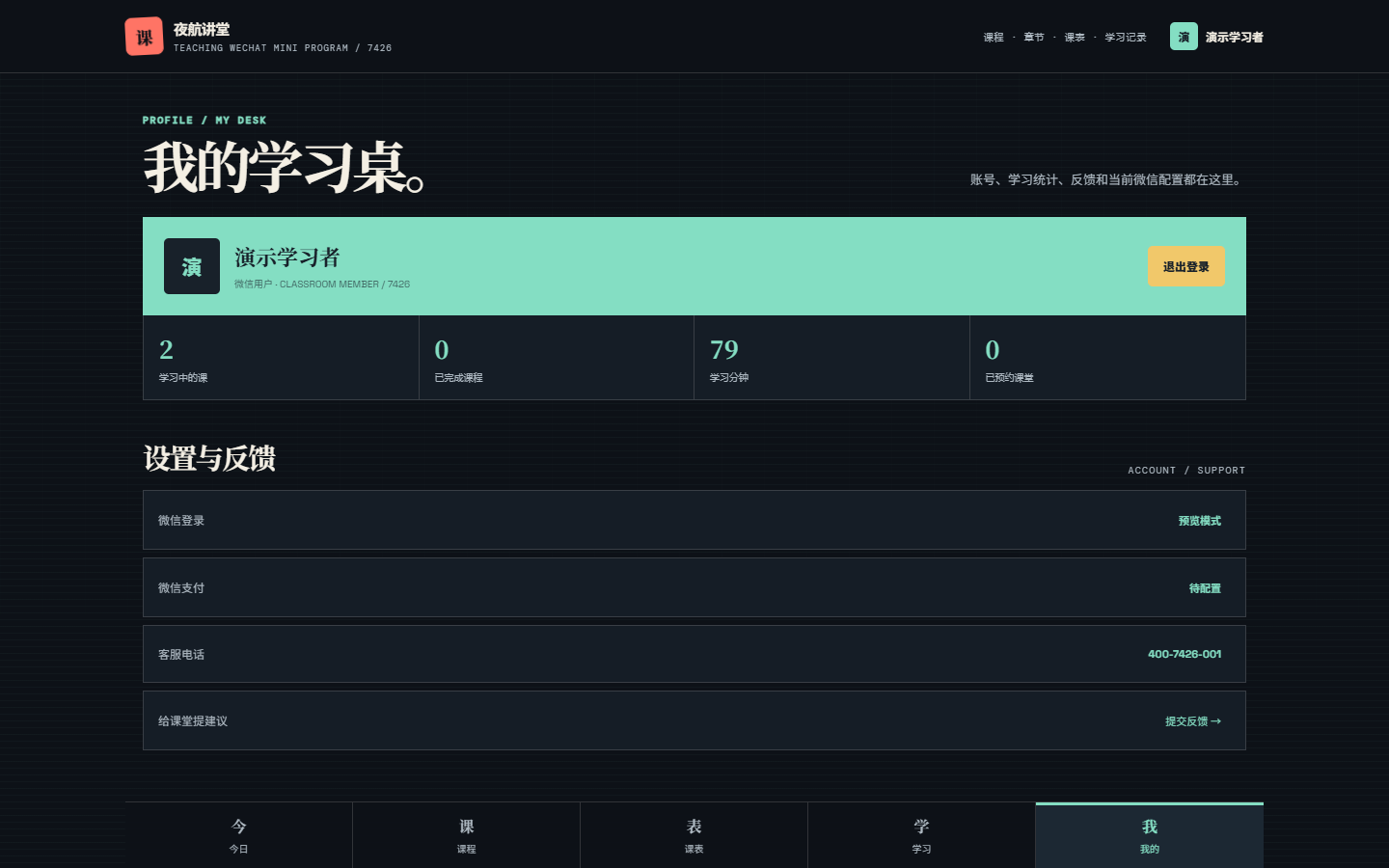Click the 学习中的课 stat showing 2
The height and width of the screenshot is (868, 1389).
click(x=281, y=358)
